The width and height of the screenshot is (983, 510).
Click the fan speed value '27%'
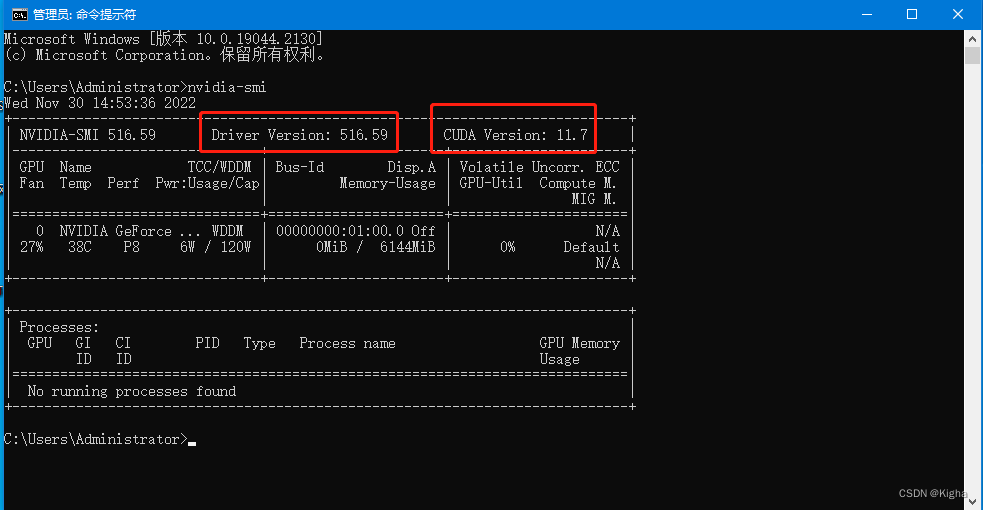pyautogui.click(x=31, y=247)
